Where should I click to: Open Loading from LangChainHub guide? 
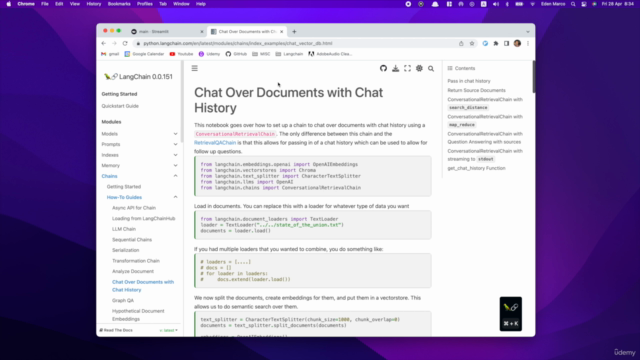point(144,218)
